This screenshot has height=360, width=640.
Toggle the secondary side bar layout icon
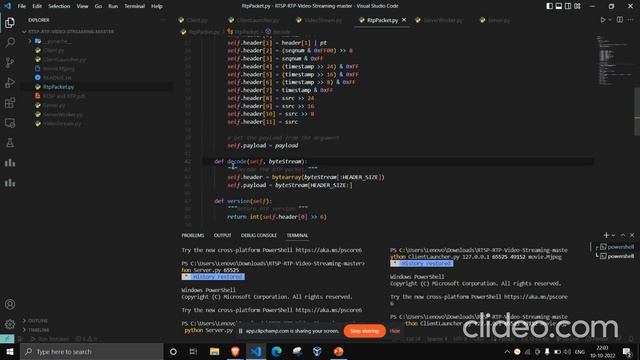[568, 6]
